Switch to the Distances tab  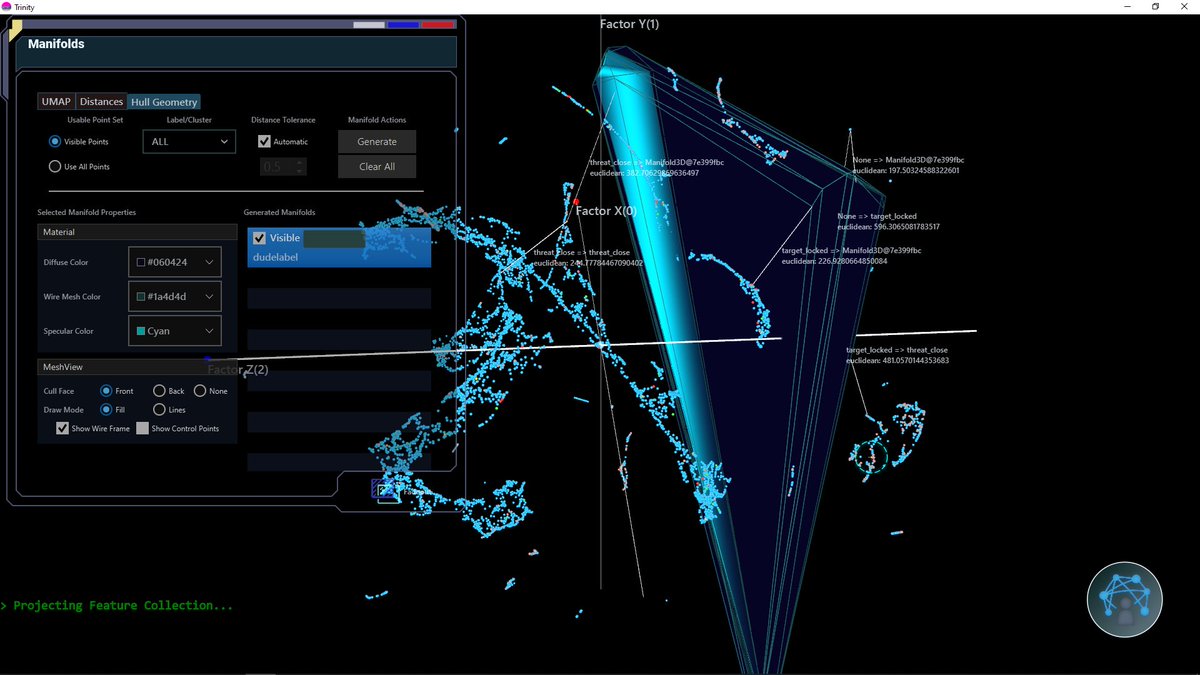pos(101,102)
